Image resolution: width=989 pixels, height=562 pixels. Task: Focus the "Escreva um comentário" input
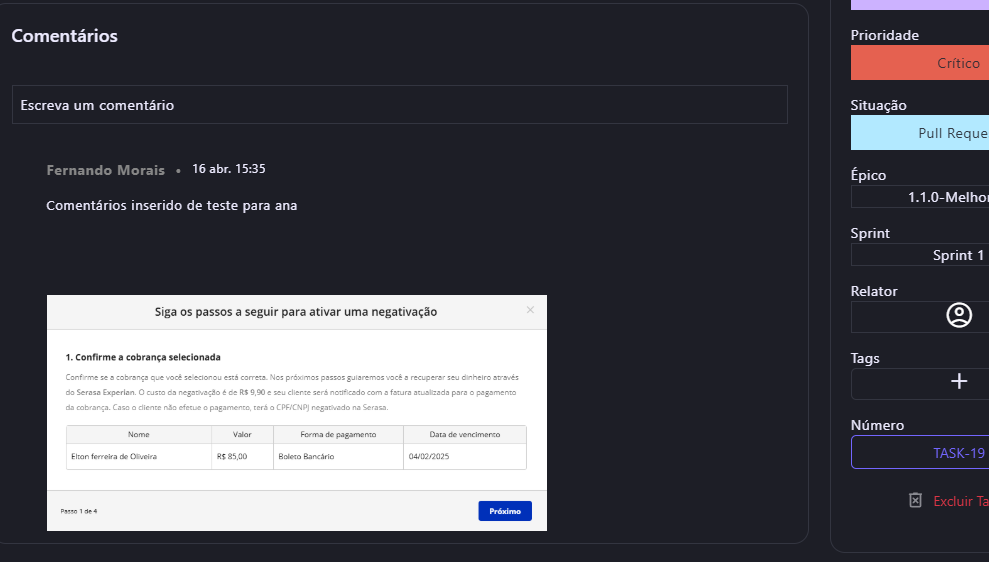399,105
